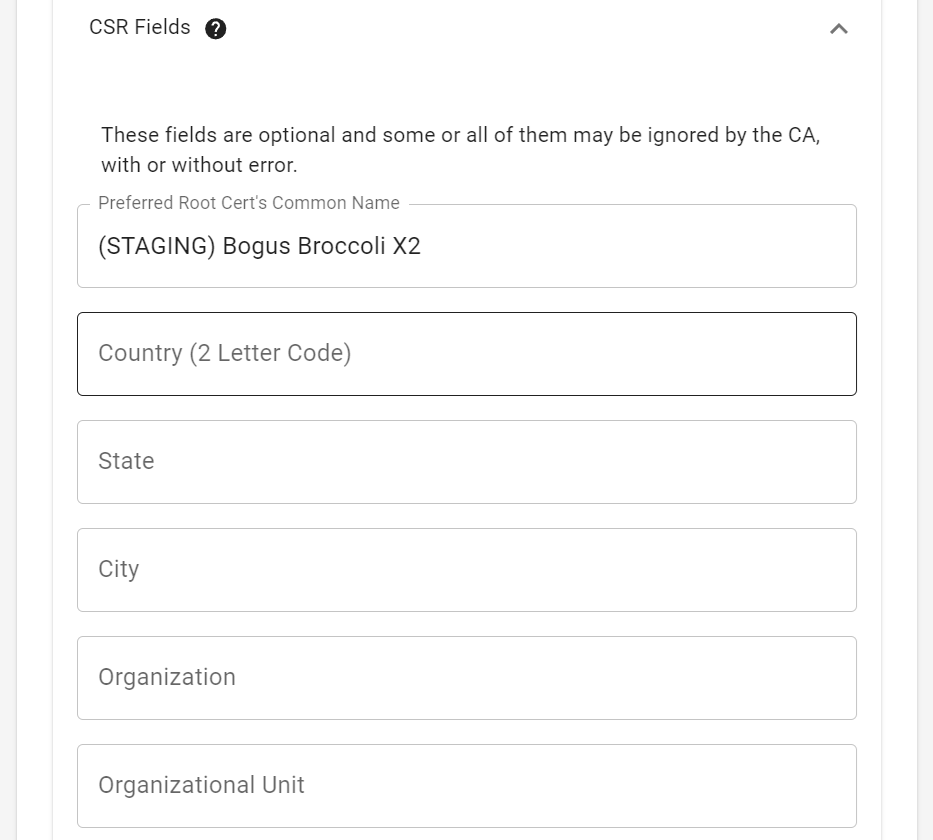Screen dimensions: 933x840
Task: Click the CSR Fields section header
Action: coord(139,28)
